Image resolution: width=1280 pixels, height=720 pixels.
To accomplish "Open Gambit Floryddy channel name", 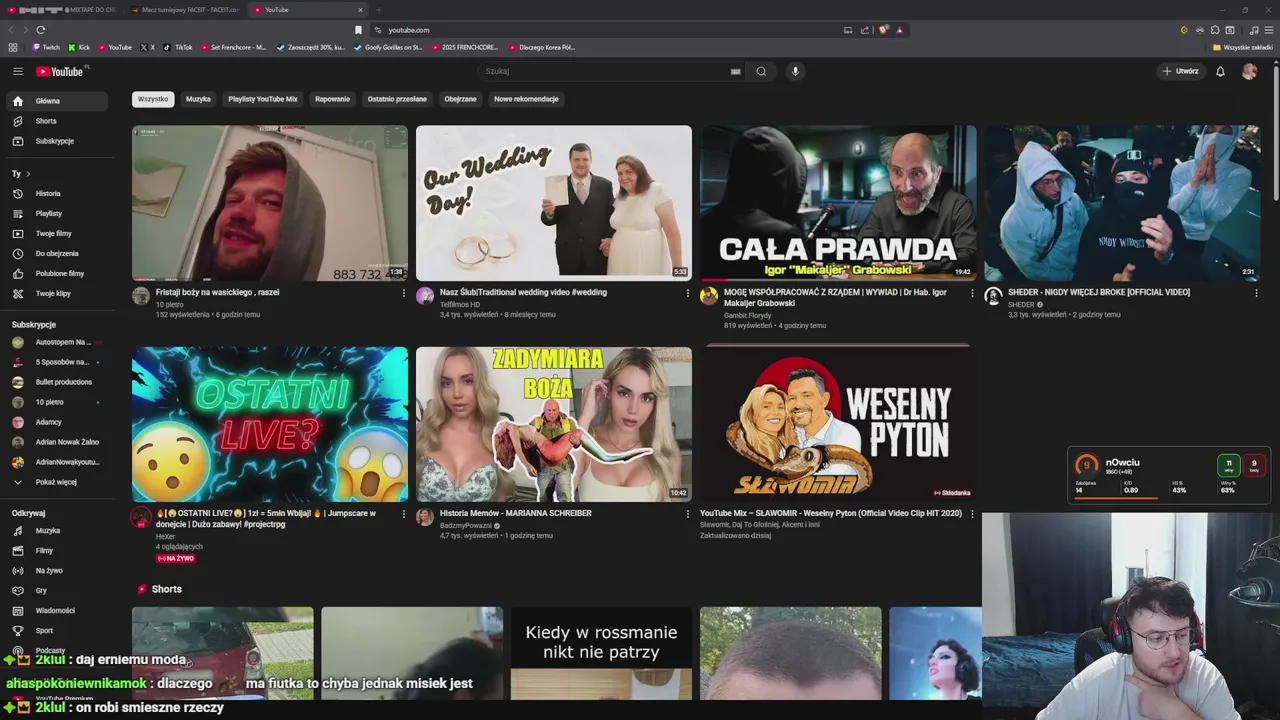I will pos(748,315).
